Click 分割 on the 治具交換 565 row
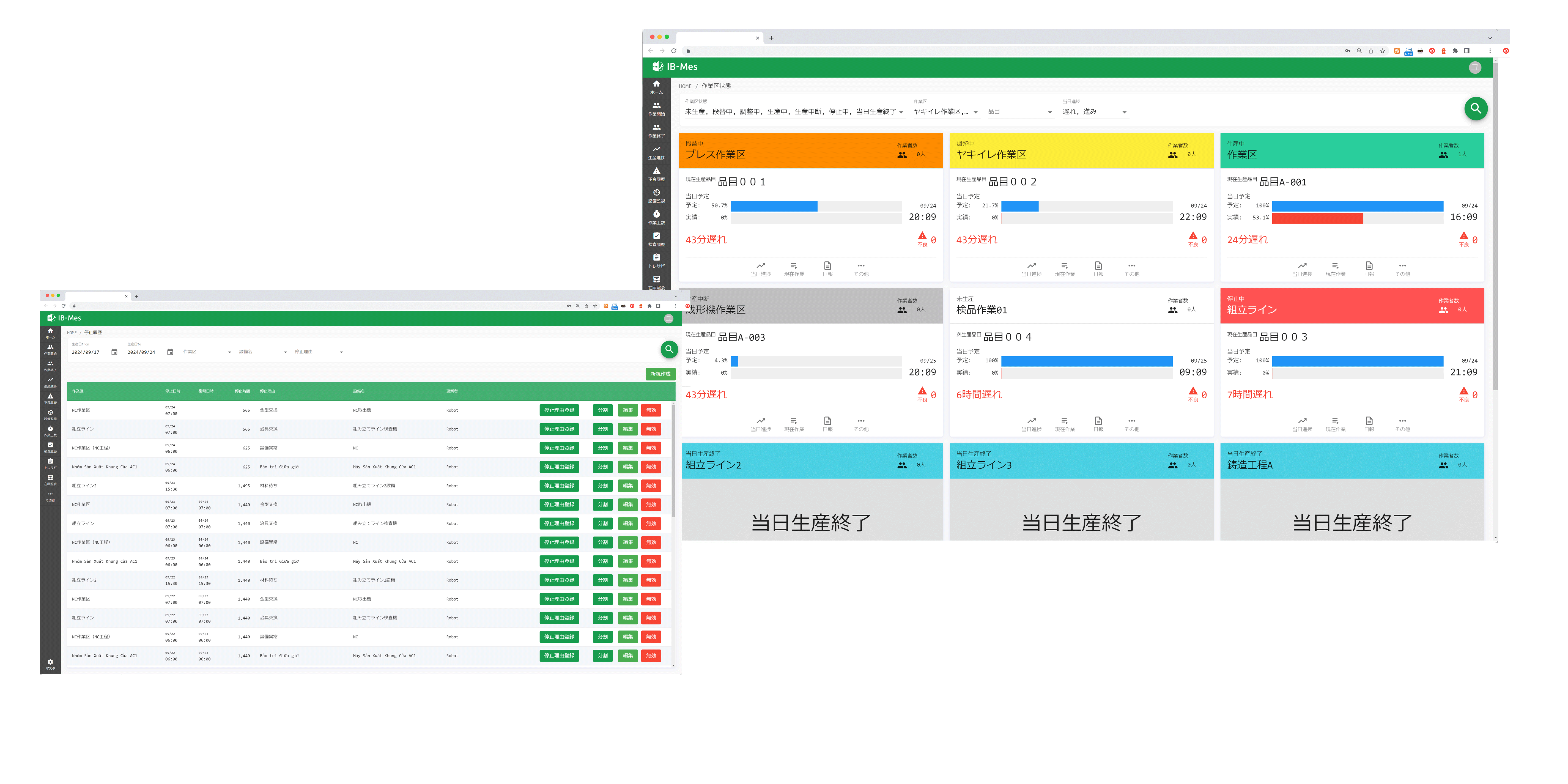The height and width of the screenshot is (784, 1568). [603, 429]
